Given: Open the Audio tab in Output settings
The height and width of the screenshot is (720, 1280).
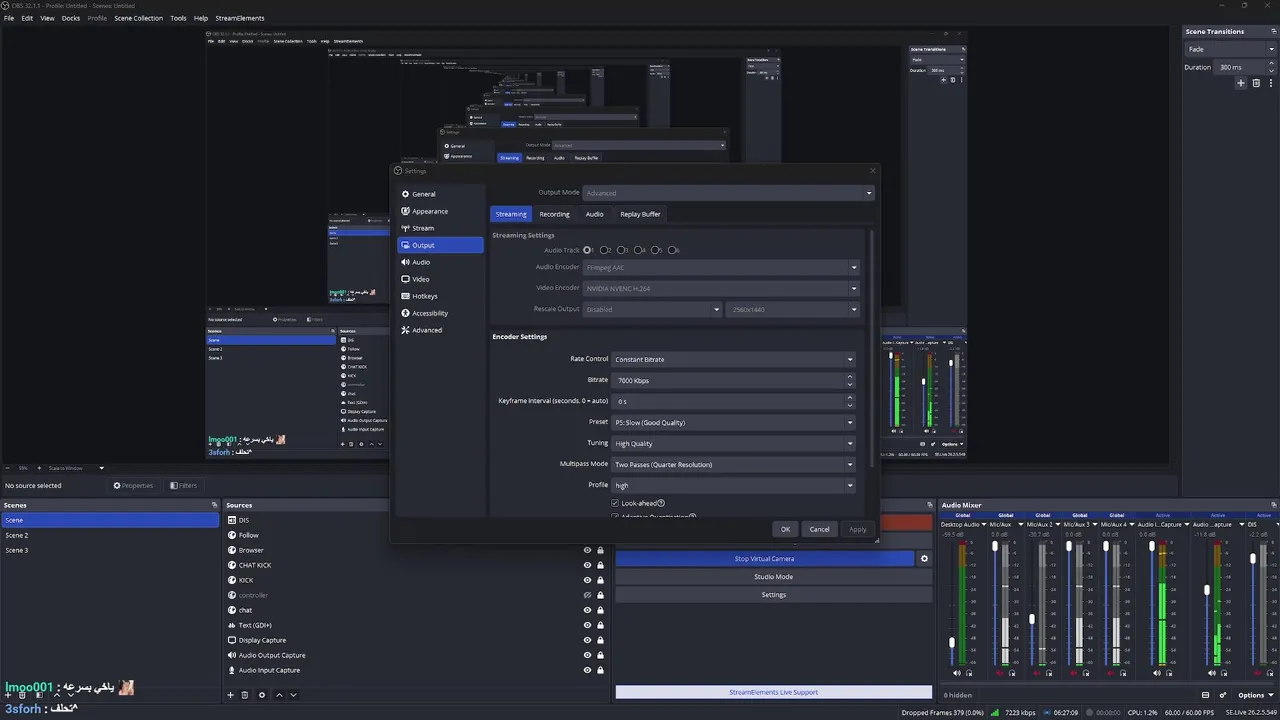Looking at the screenshot, I should pyautogui.click(x=594, y=214).
